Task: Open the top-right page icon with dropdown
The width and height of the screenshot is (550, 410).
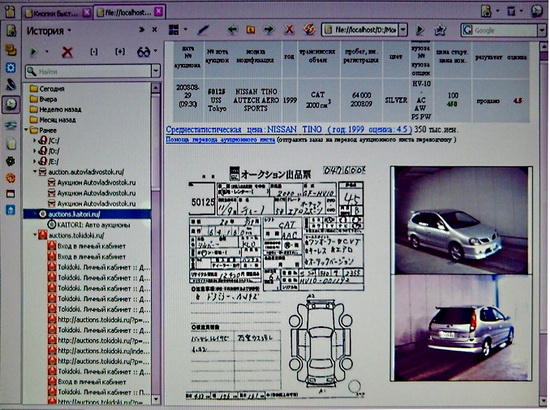Action: [486, 11]
